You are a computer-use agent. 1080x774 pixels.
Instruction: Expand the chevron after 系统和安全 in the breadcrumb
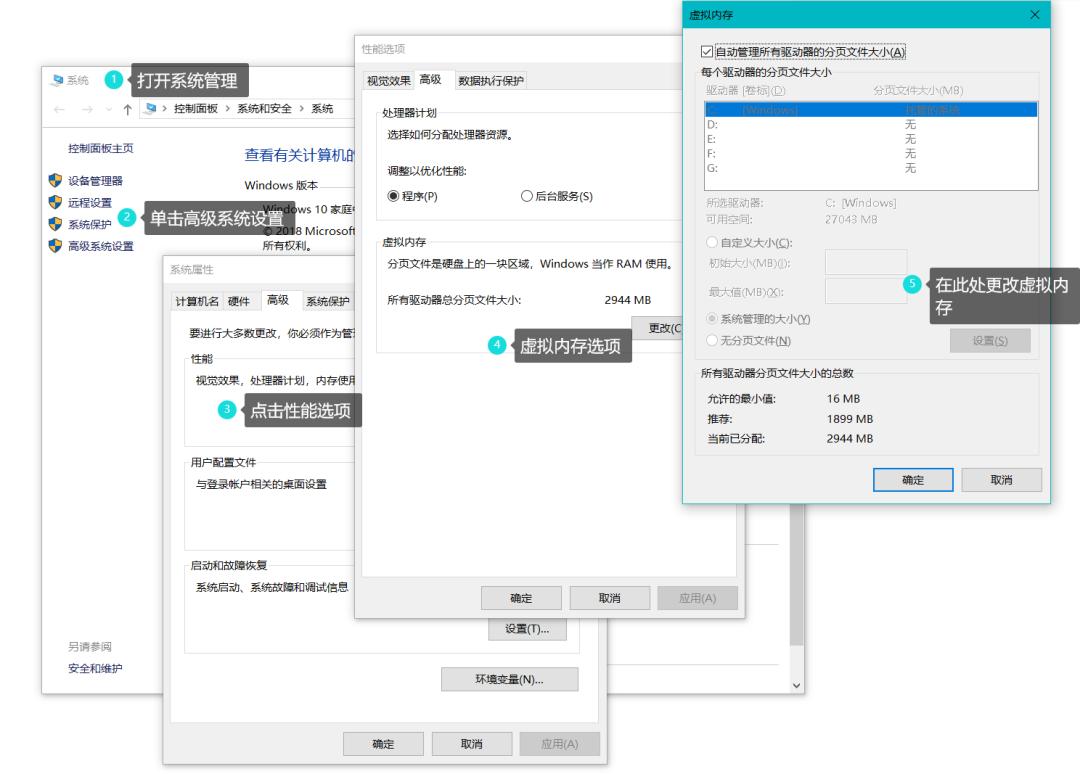tap(302, 107)
